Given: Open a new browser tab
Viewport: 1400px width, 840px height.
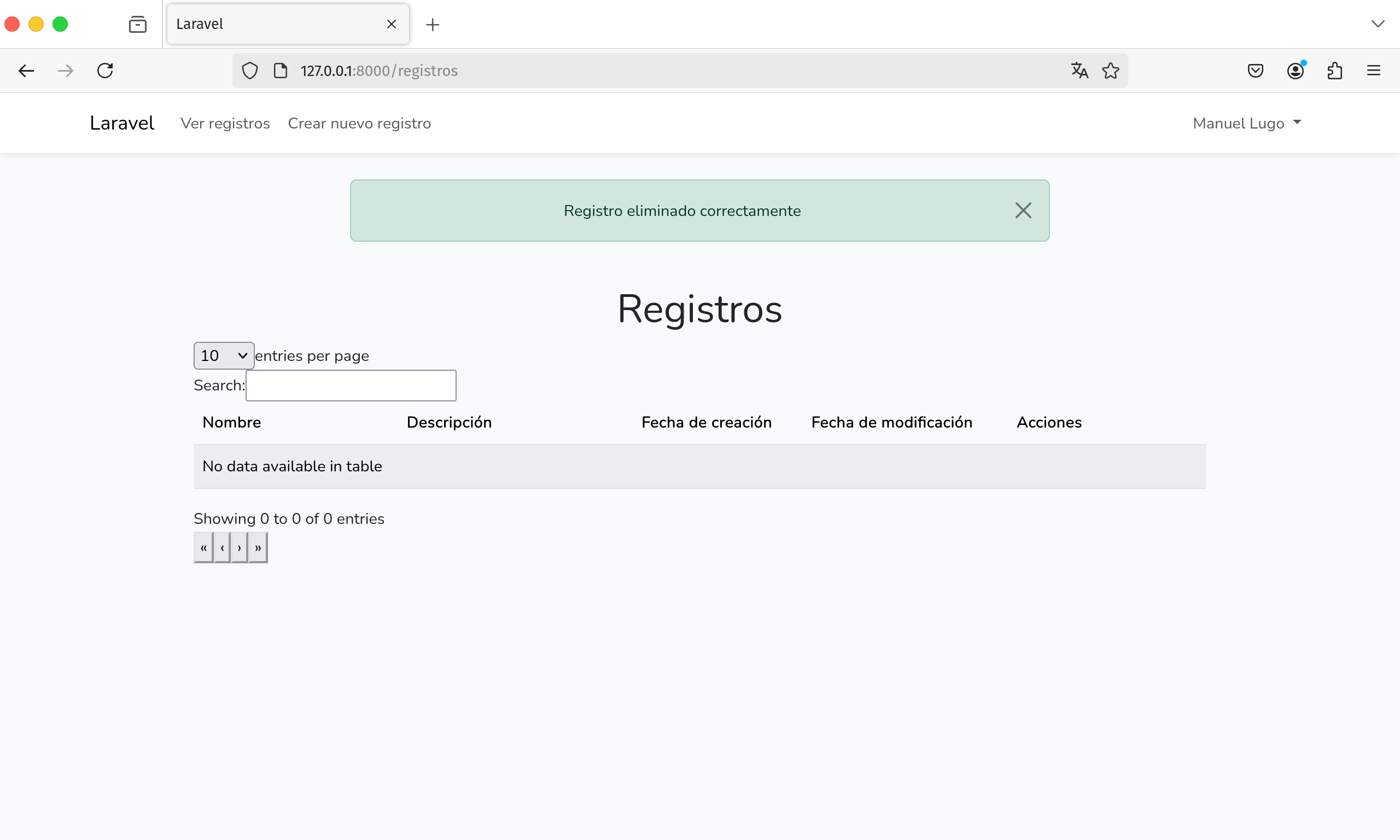Looking at the screenshot, I should click(433, 25).
